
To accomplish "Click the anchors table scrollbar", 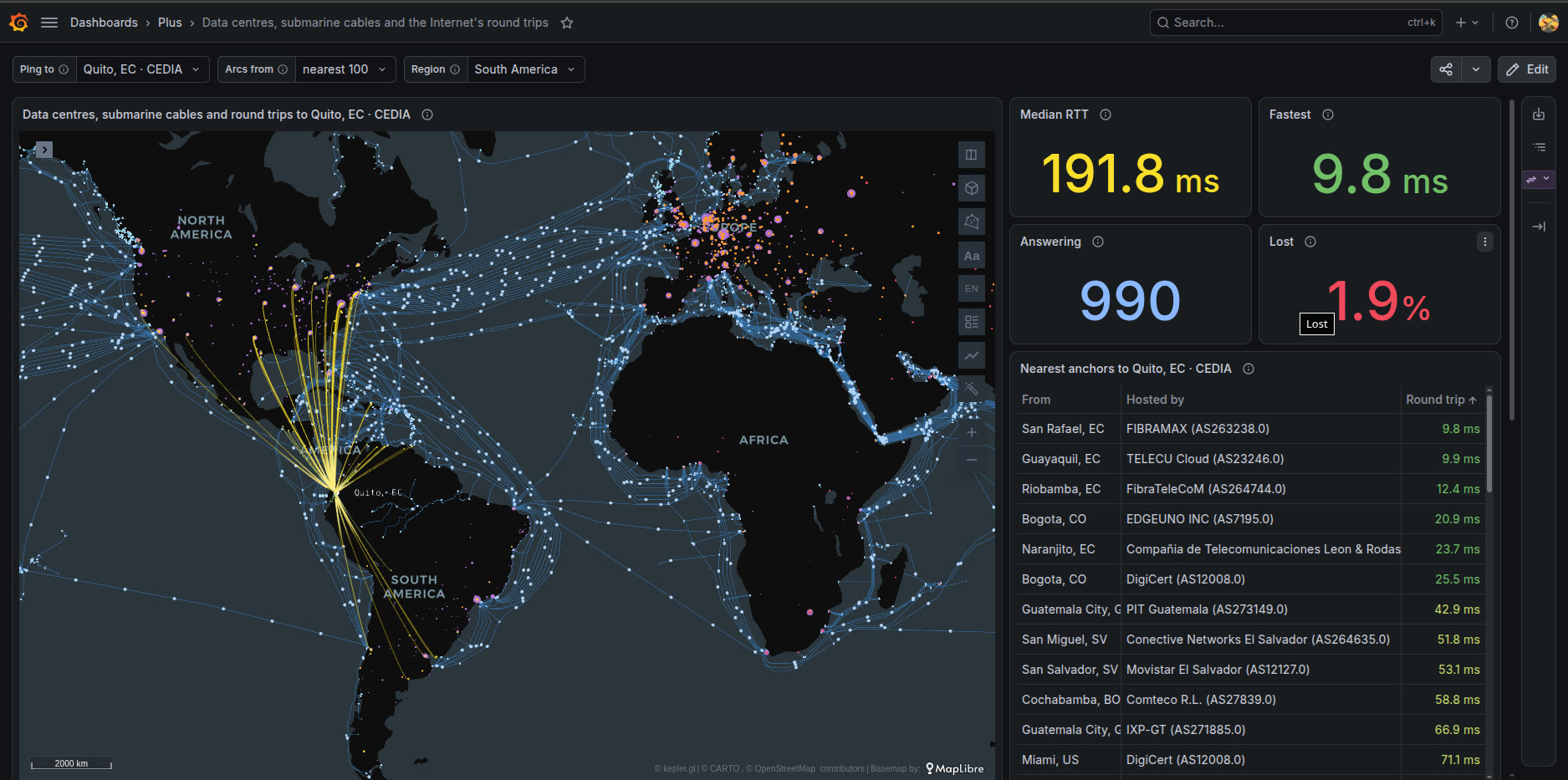I will tap(1489, 443).
